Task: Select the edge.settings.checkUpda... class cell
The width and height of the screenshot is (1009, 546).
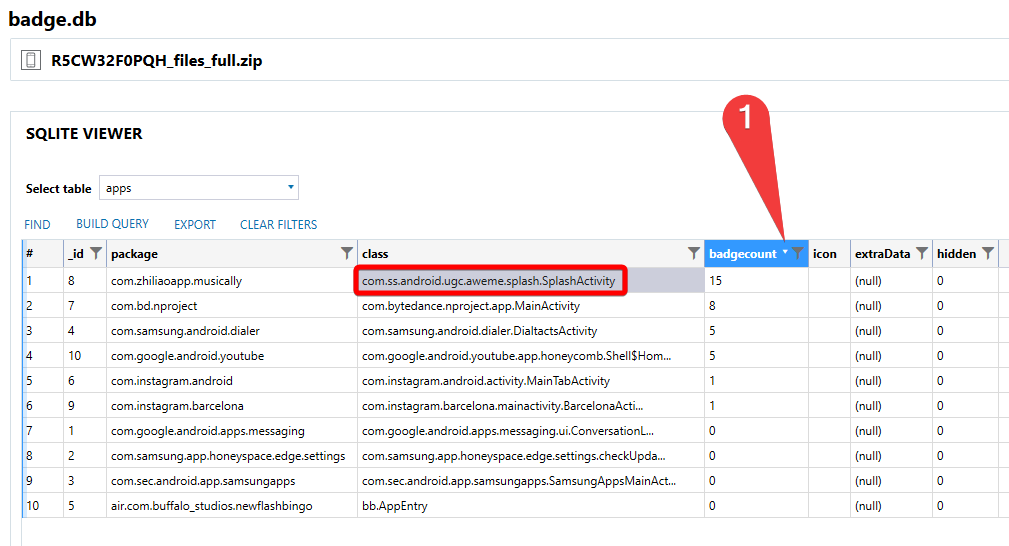Action: click(x=531, y=456)
